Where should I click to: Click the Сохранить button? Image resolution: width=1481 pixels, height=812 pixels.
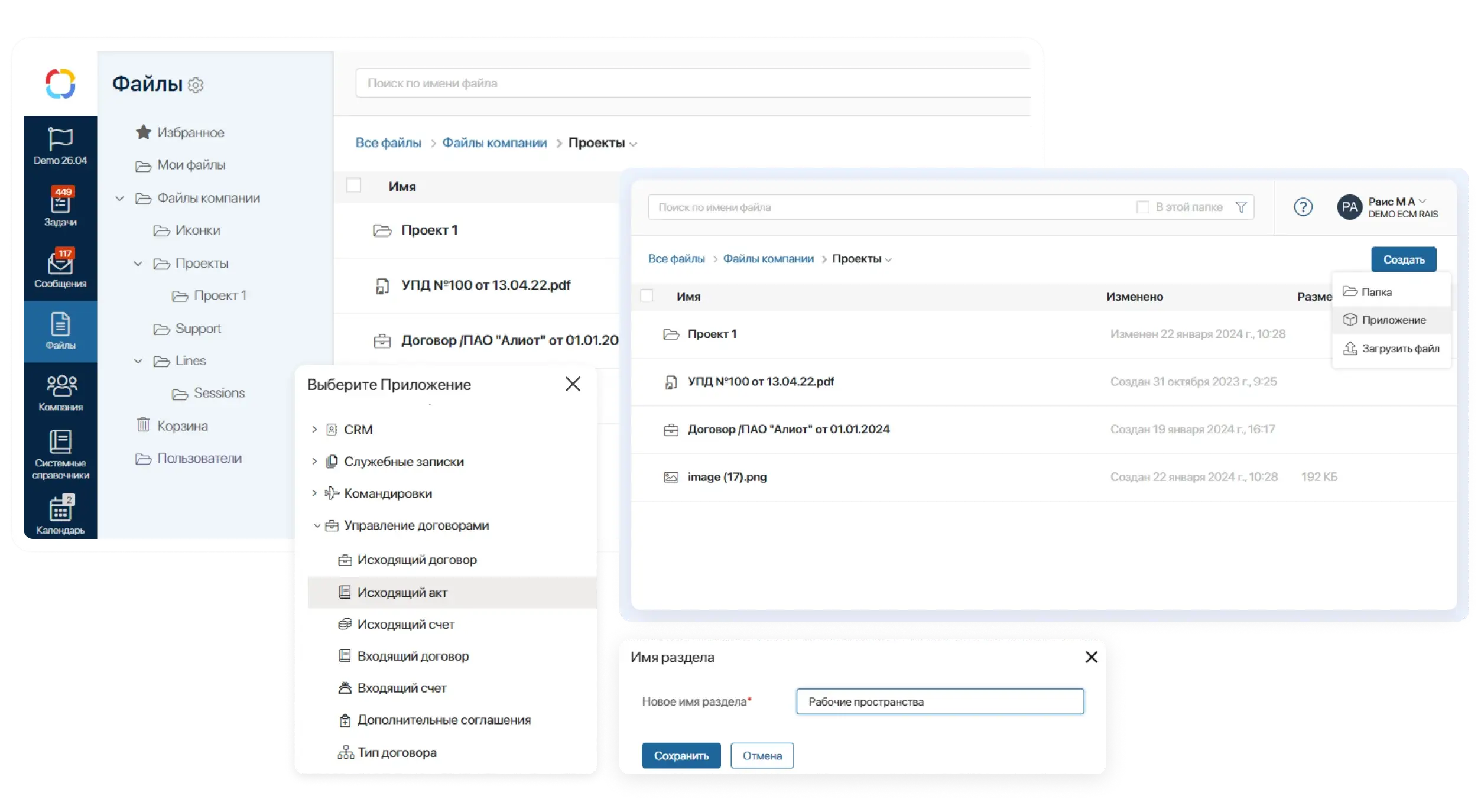[681, 755]
